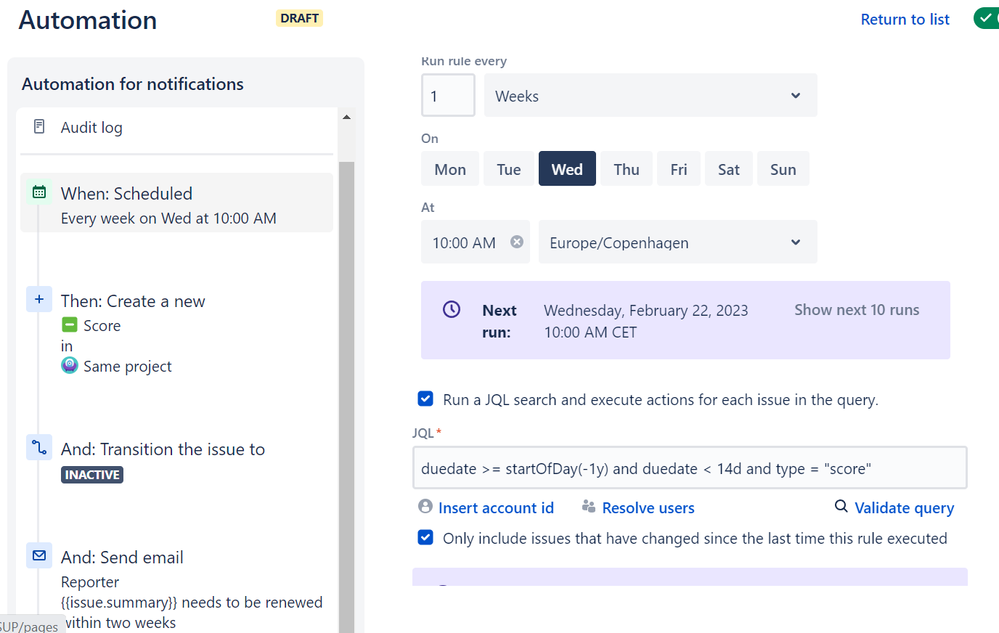Click the transition icon beside Transition the issue

(x=39, y=447)
